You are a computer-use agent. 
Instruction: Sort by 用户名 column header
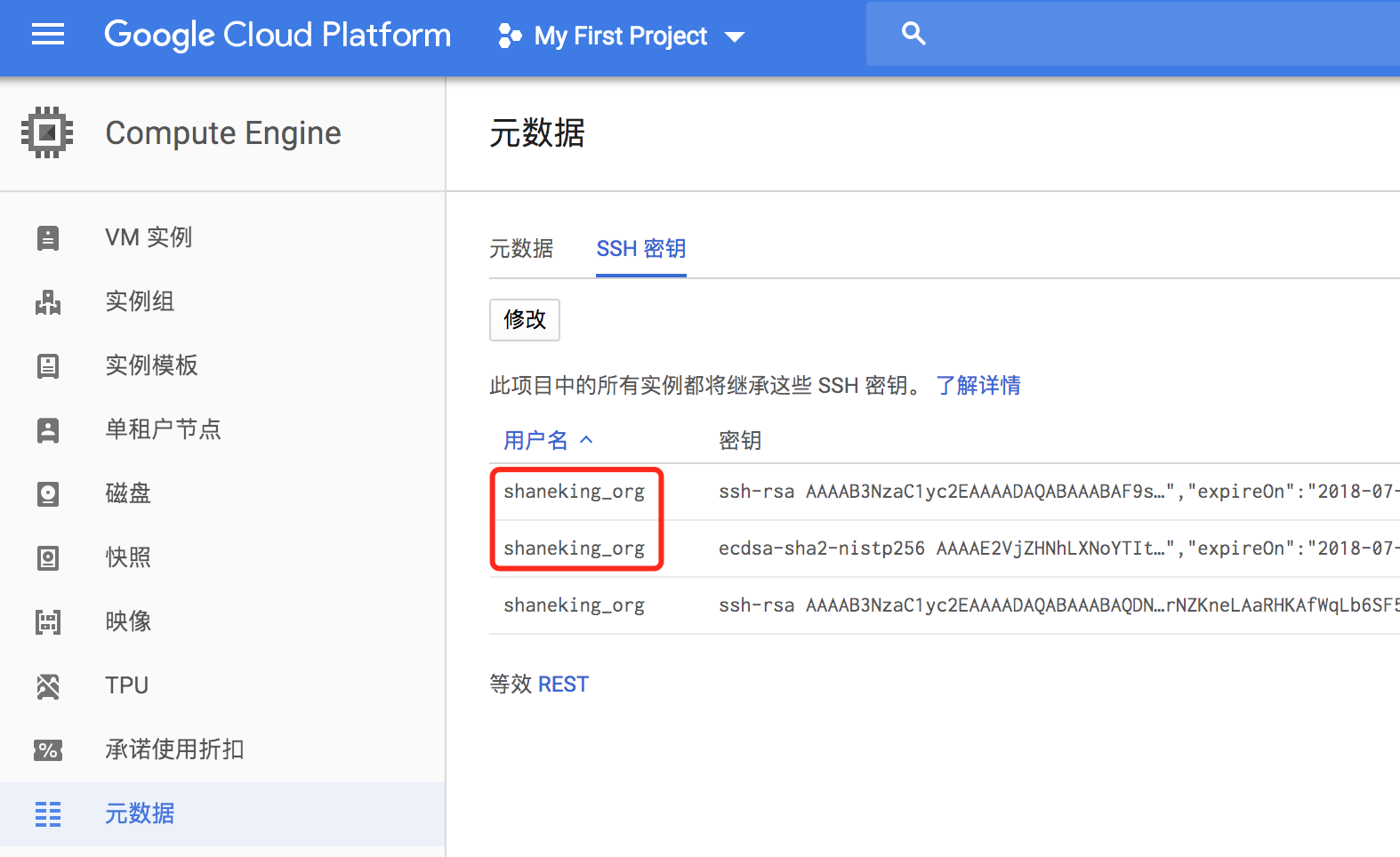point(535,441)
